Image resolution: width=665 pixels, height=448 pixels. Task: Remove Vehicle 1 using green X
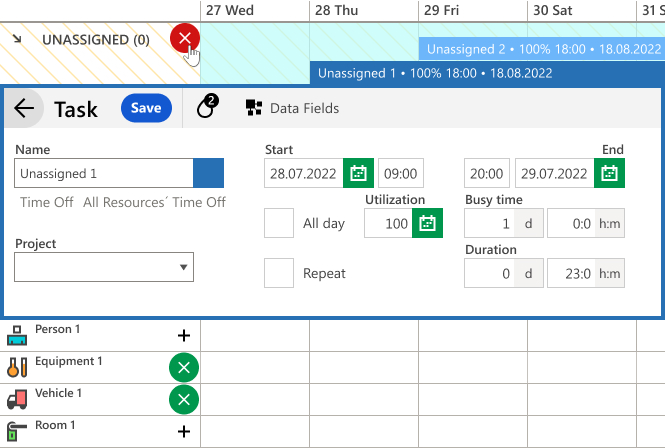click(x=184, y=399)
